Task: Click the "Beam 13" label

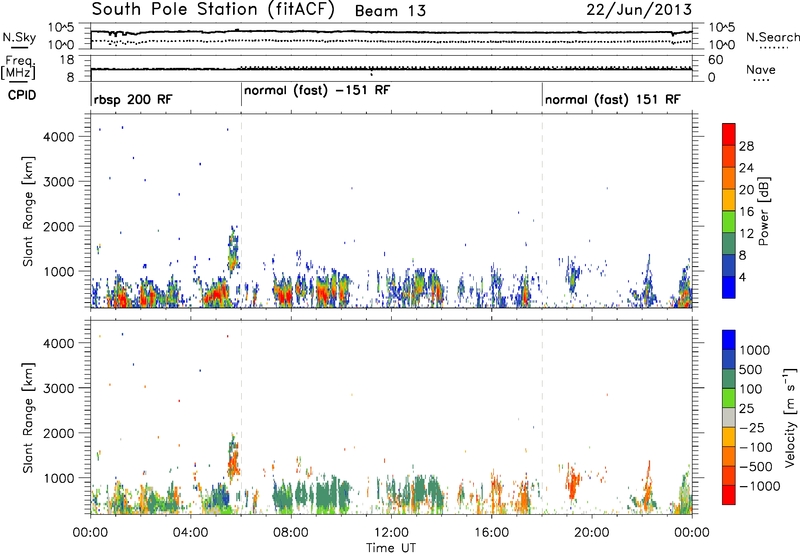Action: click(390, 11)
